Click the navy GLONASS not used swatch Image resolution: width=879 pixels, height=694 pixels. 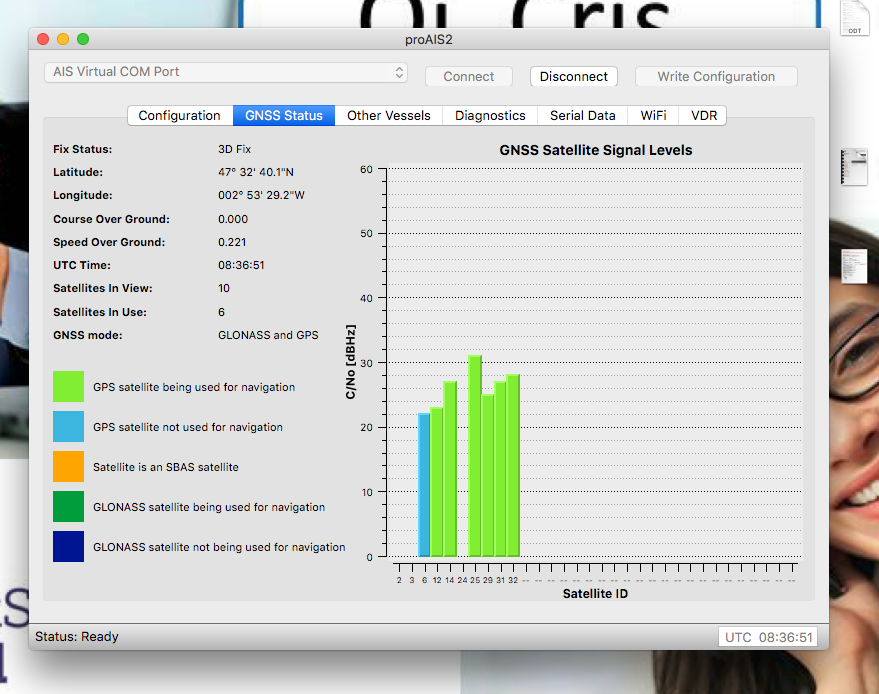pos(68,547)
